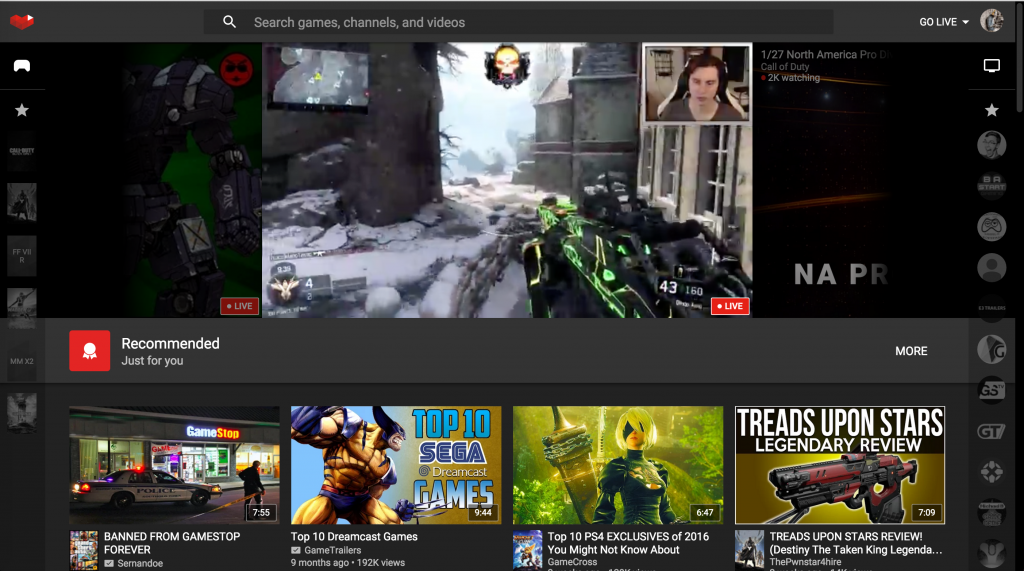Screen dimensions: 1024x571
Task: Click GameCross channel avatar beside the video
Action: pos(527,550)
